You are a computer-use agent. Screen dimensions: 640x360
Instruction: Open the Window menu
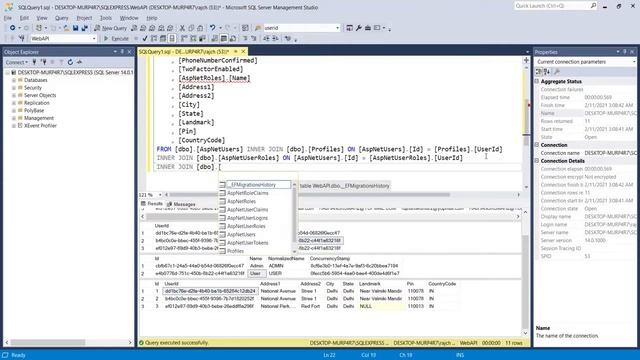point(129,18)
